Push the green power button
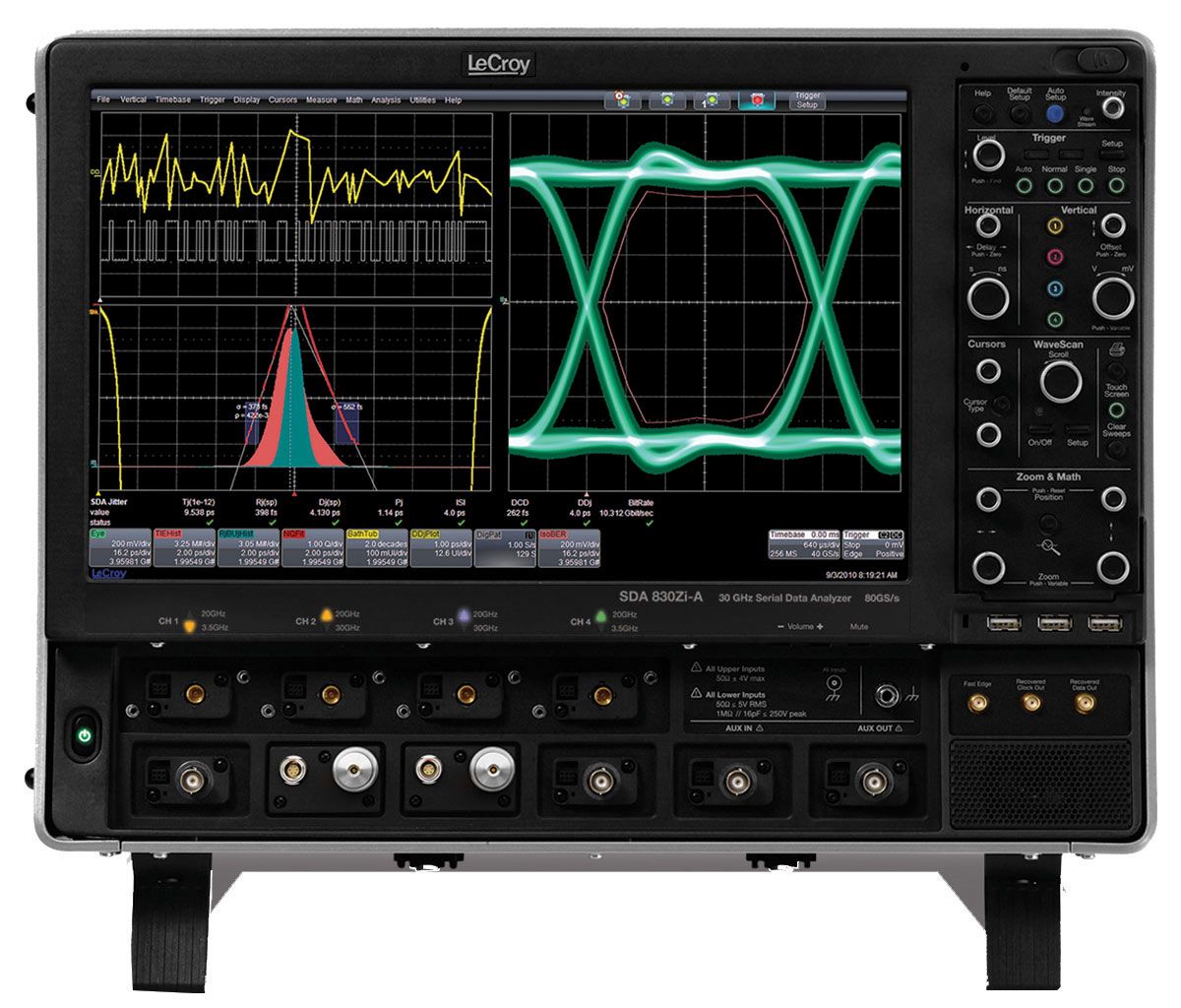Image resolution: width=1181 pixels, height=1008 pixels. pos(85,736)
